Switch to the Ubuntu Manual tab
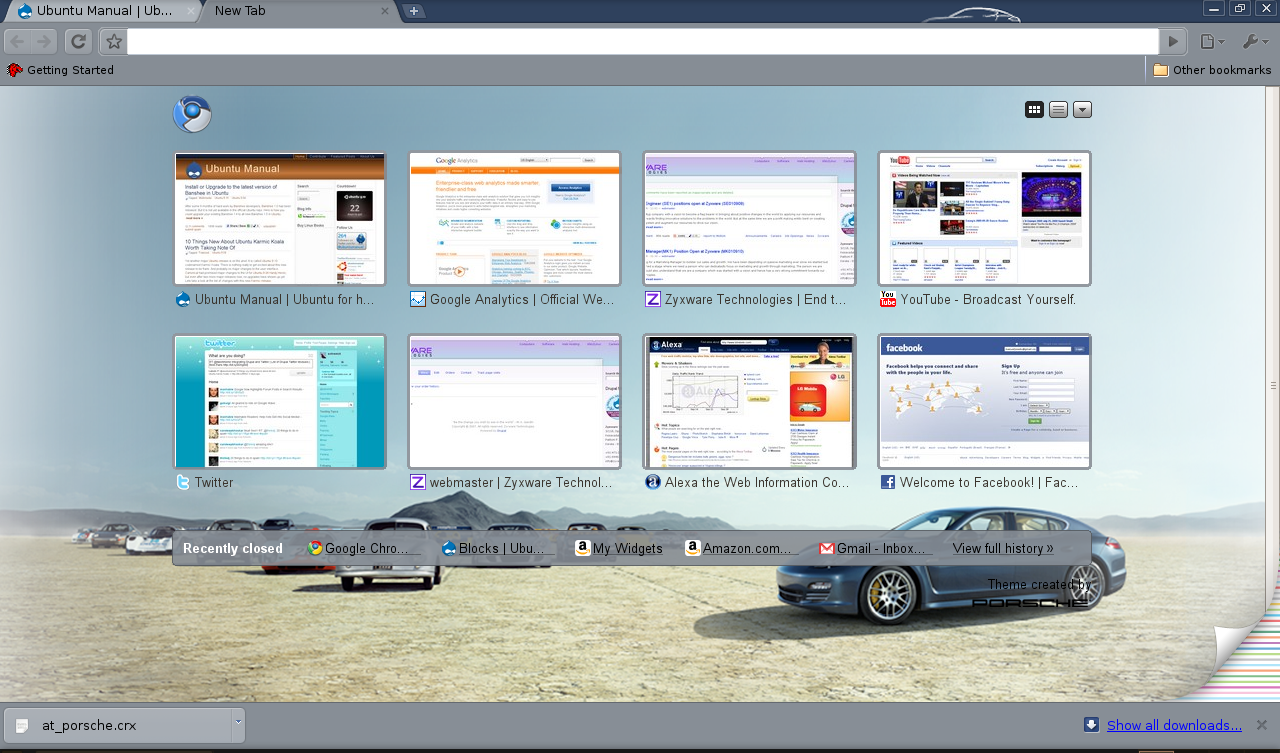This screenshot has width=1280, height=753. point(95,11)
